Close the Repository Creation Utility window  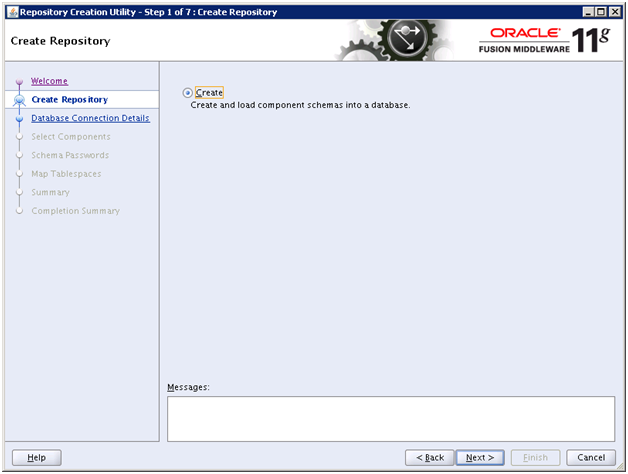pos(614,12)
